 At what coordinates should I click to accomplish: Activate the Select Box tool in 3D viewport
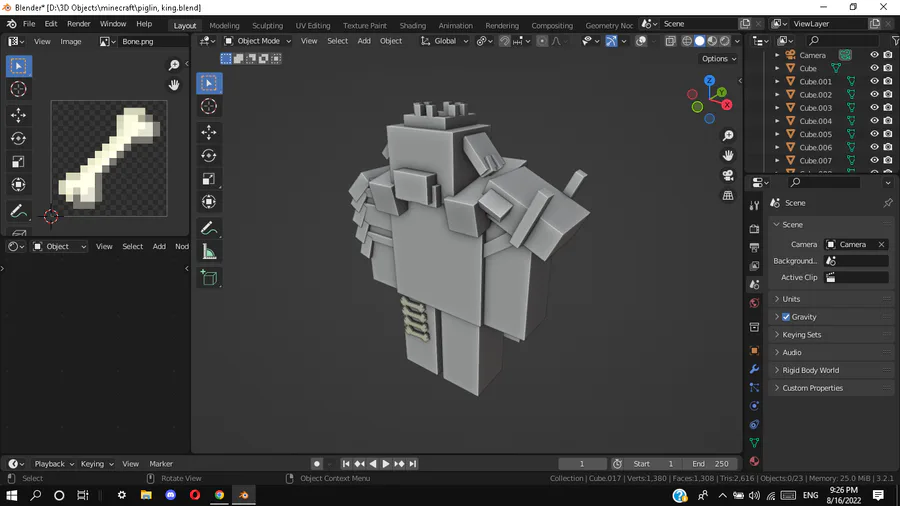coord(209,83)
